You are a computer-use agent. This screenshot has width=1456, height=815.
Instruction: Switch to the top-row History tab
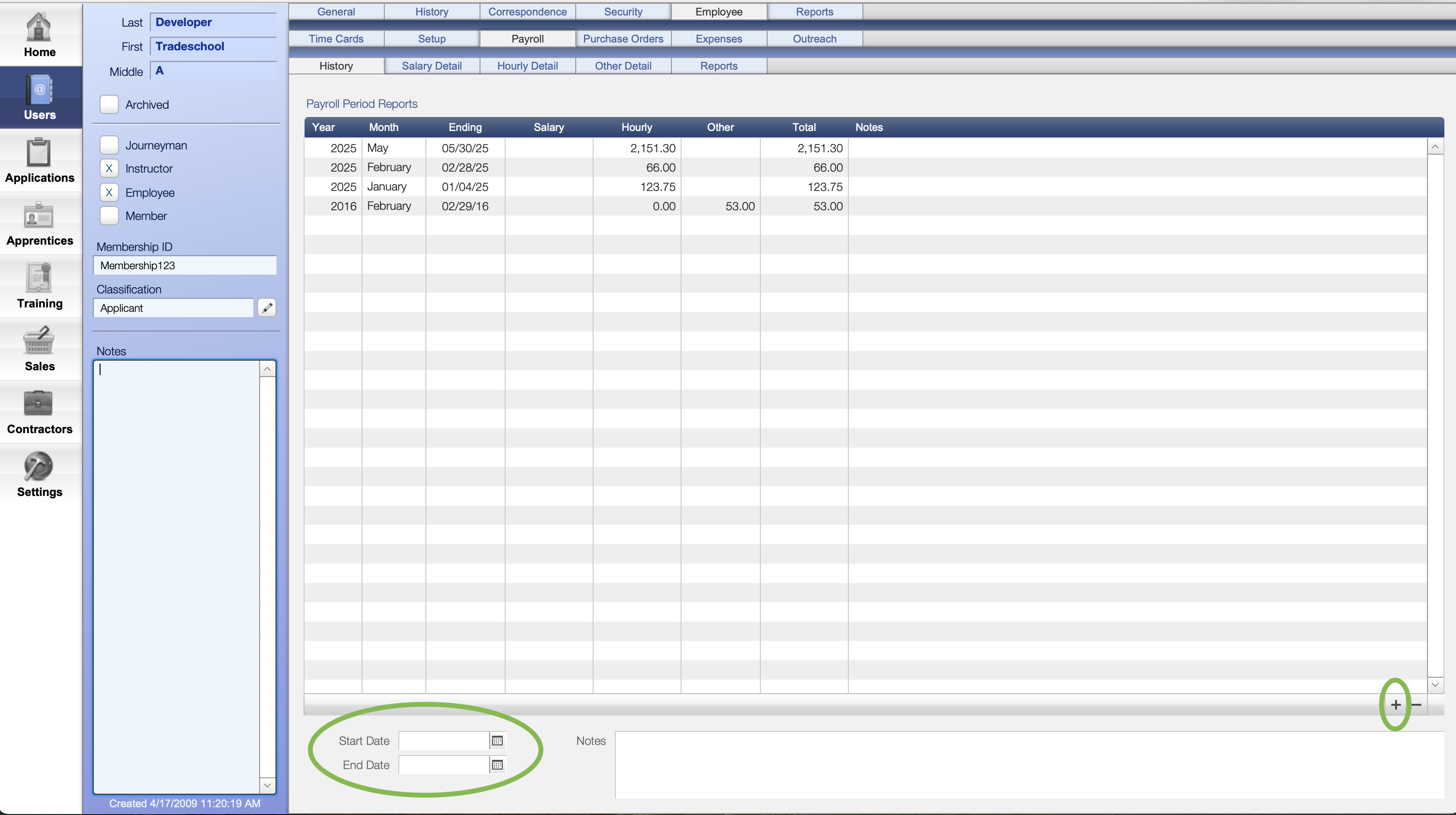[432, 12]
